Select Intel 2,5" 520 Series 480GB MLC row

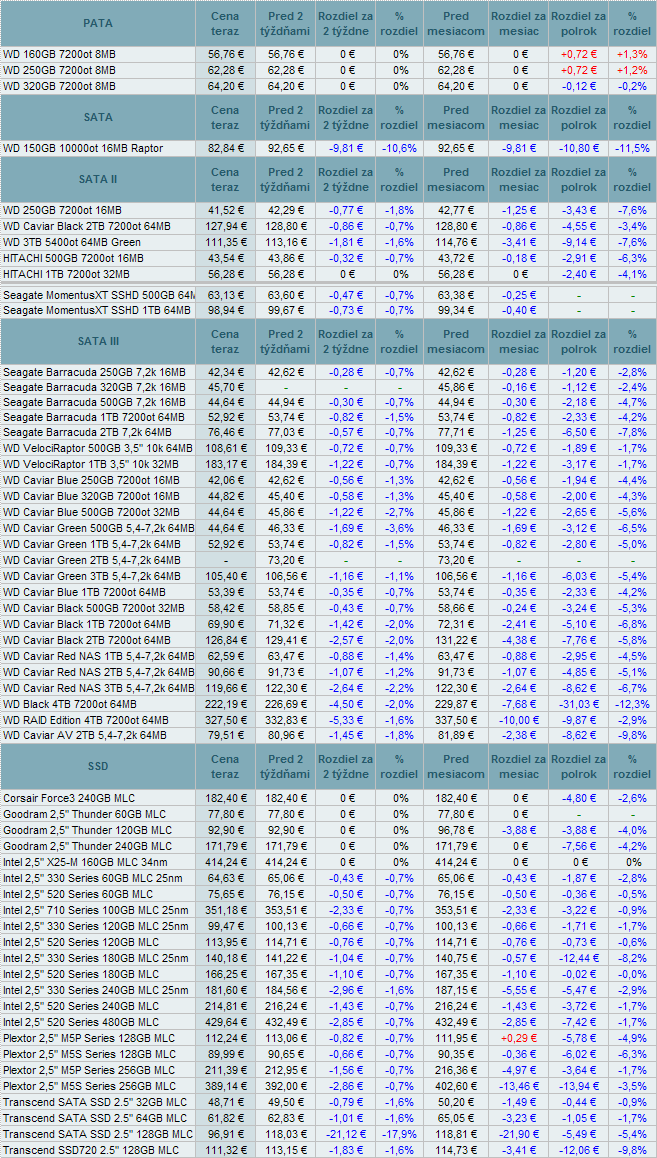coord(81,1024)
